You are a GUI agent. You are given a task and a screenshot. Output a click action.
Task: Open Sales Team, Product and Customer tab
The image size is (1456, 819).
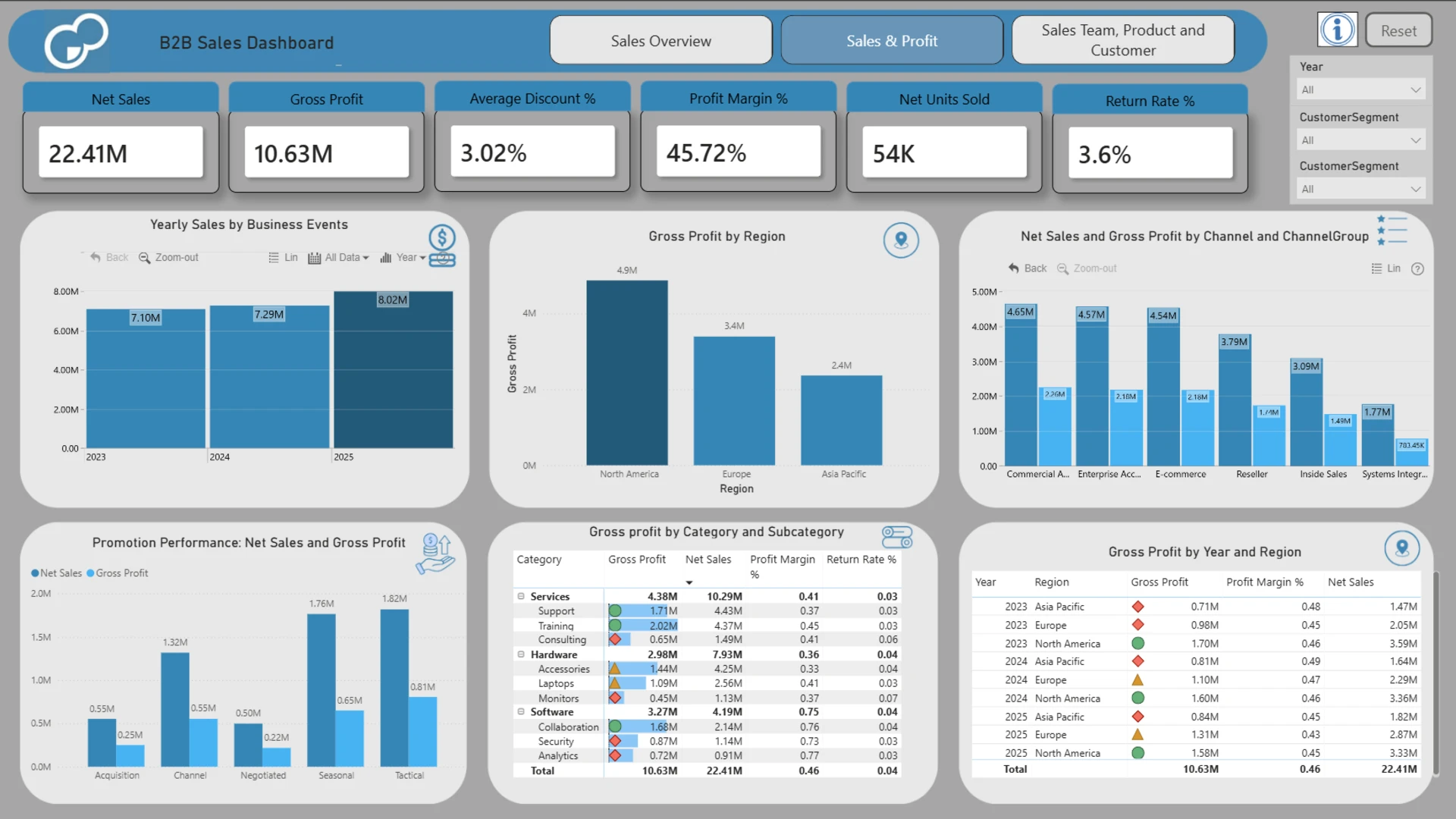1123,41
